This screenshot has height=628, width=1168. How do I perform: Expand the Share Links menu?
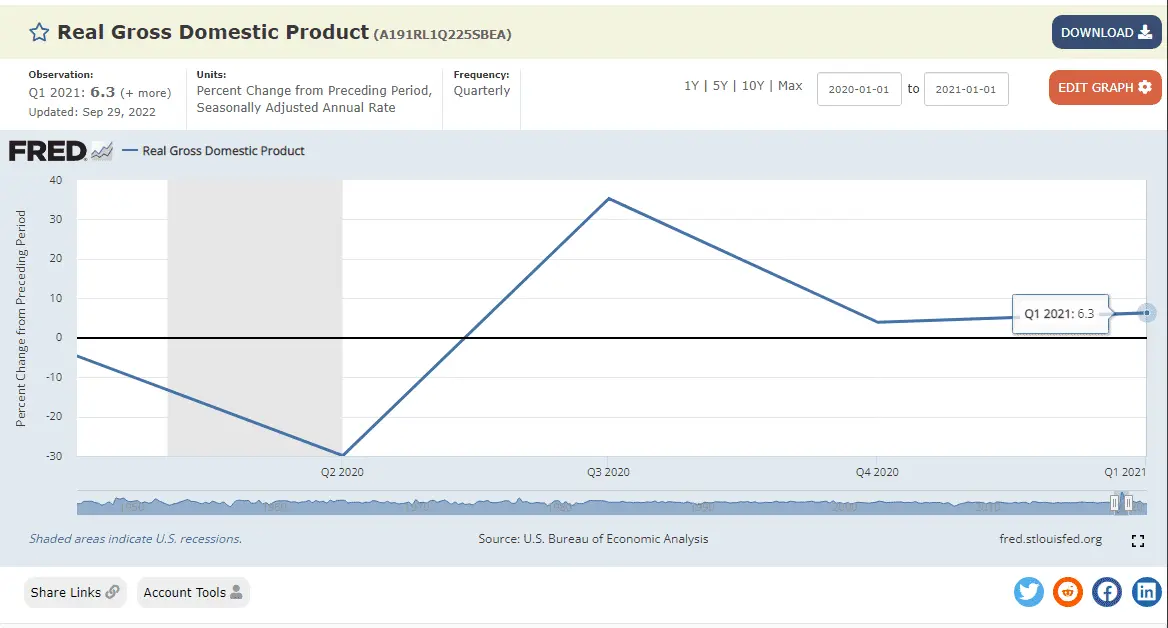coord(75,592)
